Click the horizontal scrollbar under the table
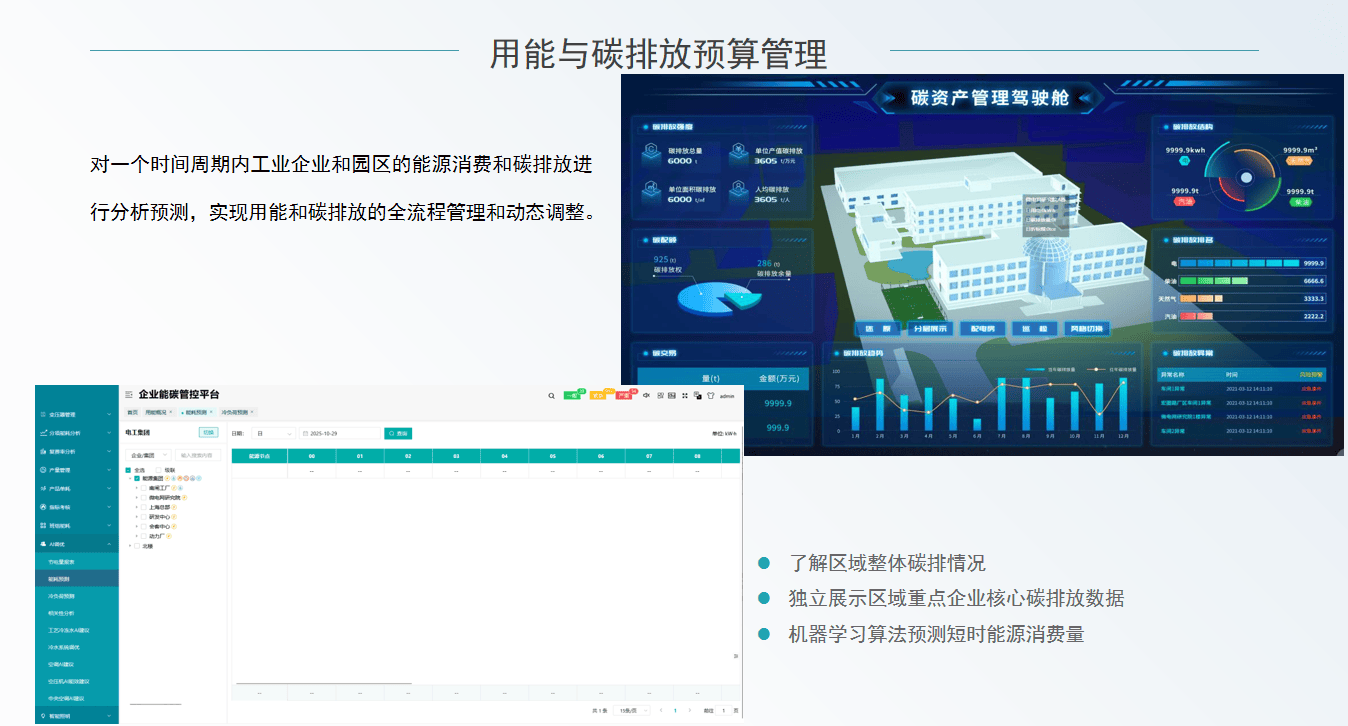This screenshot has height=726, width=1348. point(323,684)
